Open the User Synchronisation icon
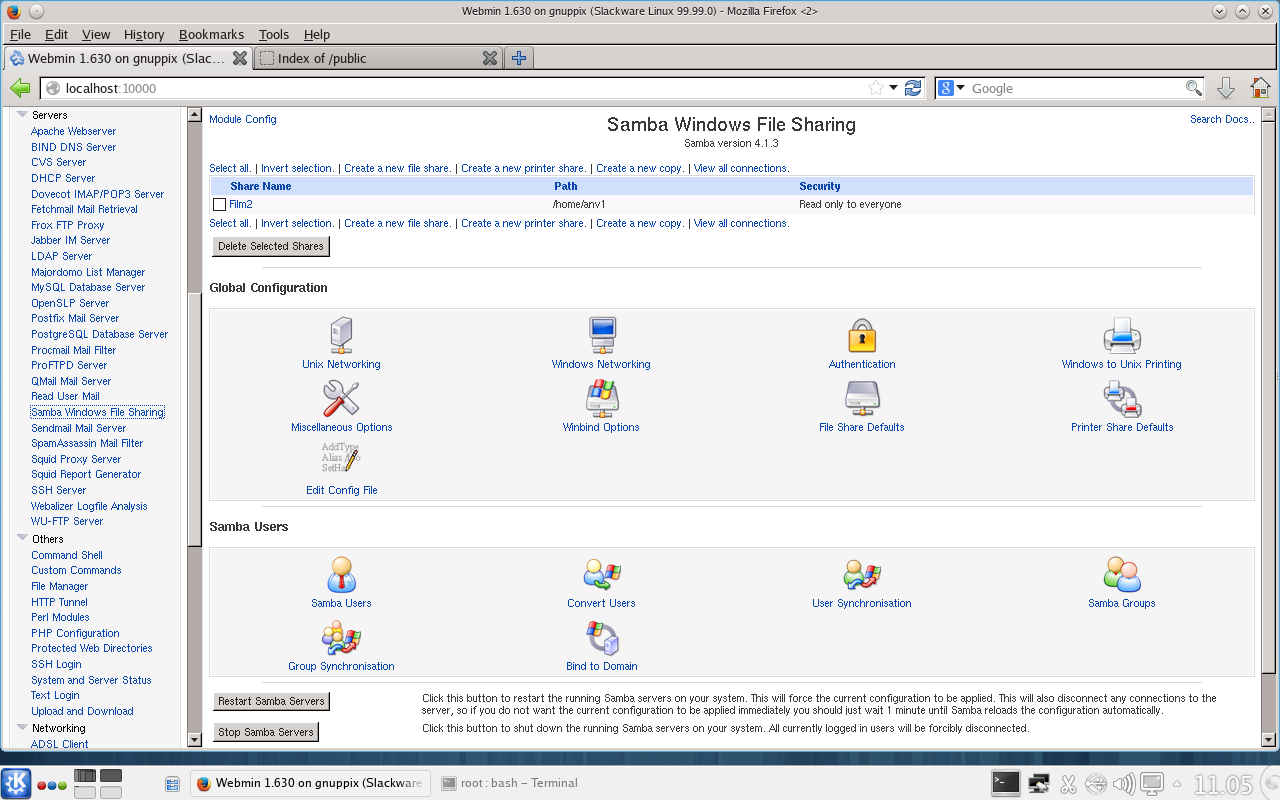The width and height of the screenshot is (1280, 800). pyautogui.click(x=862, y=574)
